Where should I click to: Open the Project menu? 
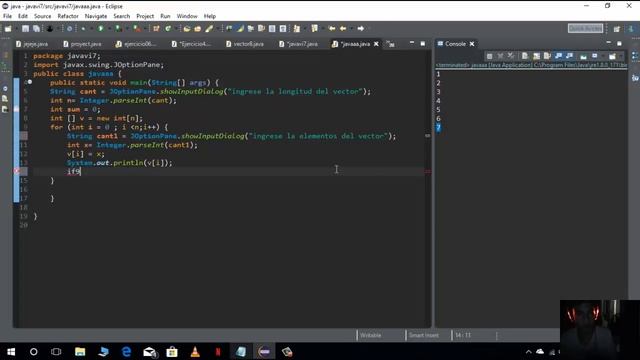click(x=145, y=16)
